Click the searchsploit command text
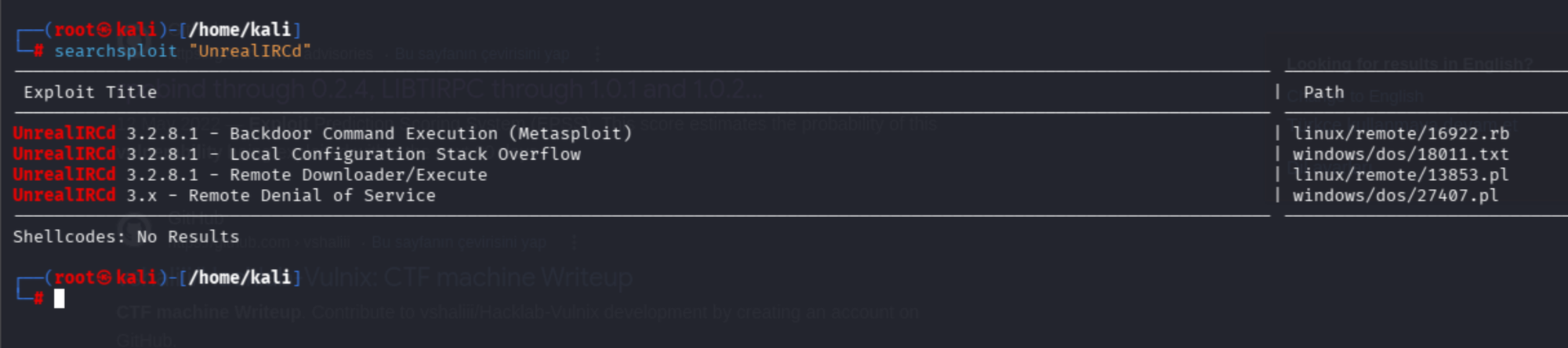This screenshot has height=348, width=1568. tap(115, 52)
